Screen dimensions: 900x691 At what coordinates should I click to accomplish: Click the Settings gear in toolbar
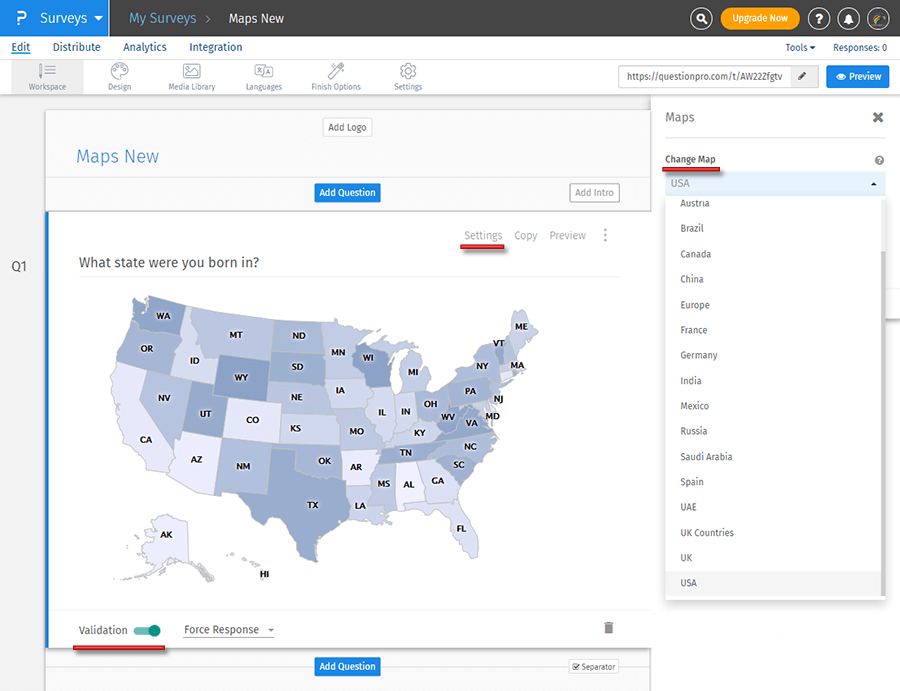pyautogui.click(x=408, y=72)
